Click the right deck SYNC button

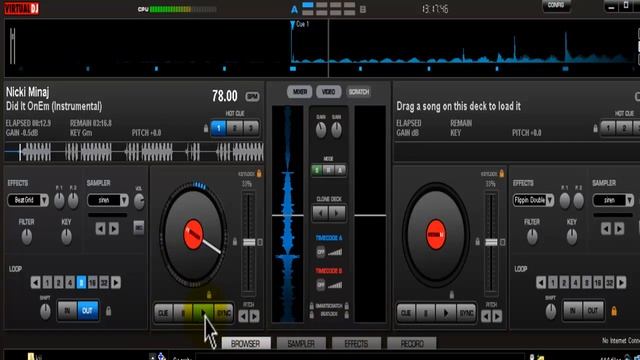(466, 313)
